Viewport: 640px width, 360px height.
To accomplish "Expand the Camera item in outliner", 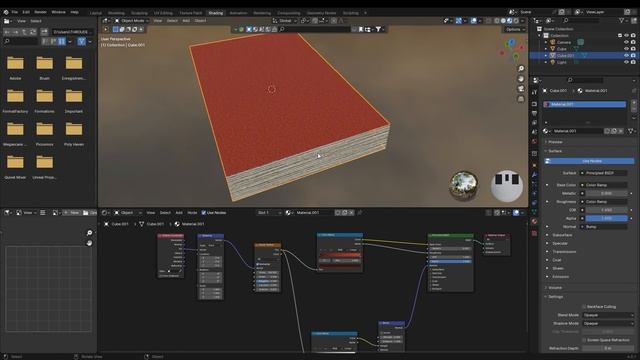I will pyautogui.click(x=546, y=42).
